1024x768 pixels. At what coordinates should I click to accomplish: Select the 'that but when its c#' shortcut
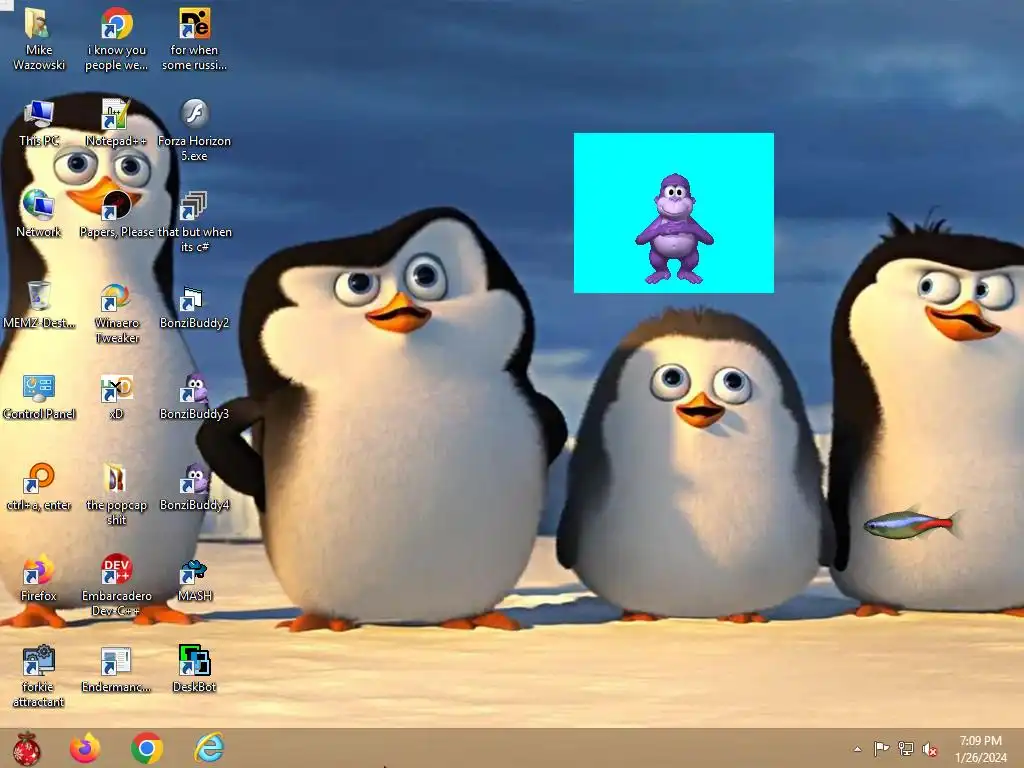click(194, 205)
